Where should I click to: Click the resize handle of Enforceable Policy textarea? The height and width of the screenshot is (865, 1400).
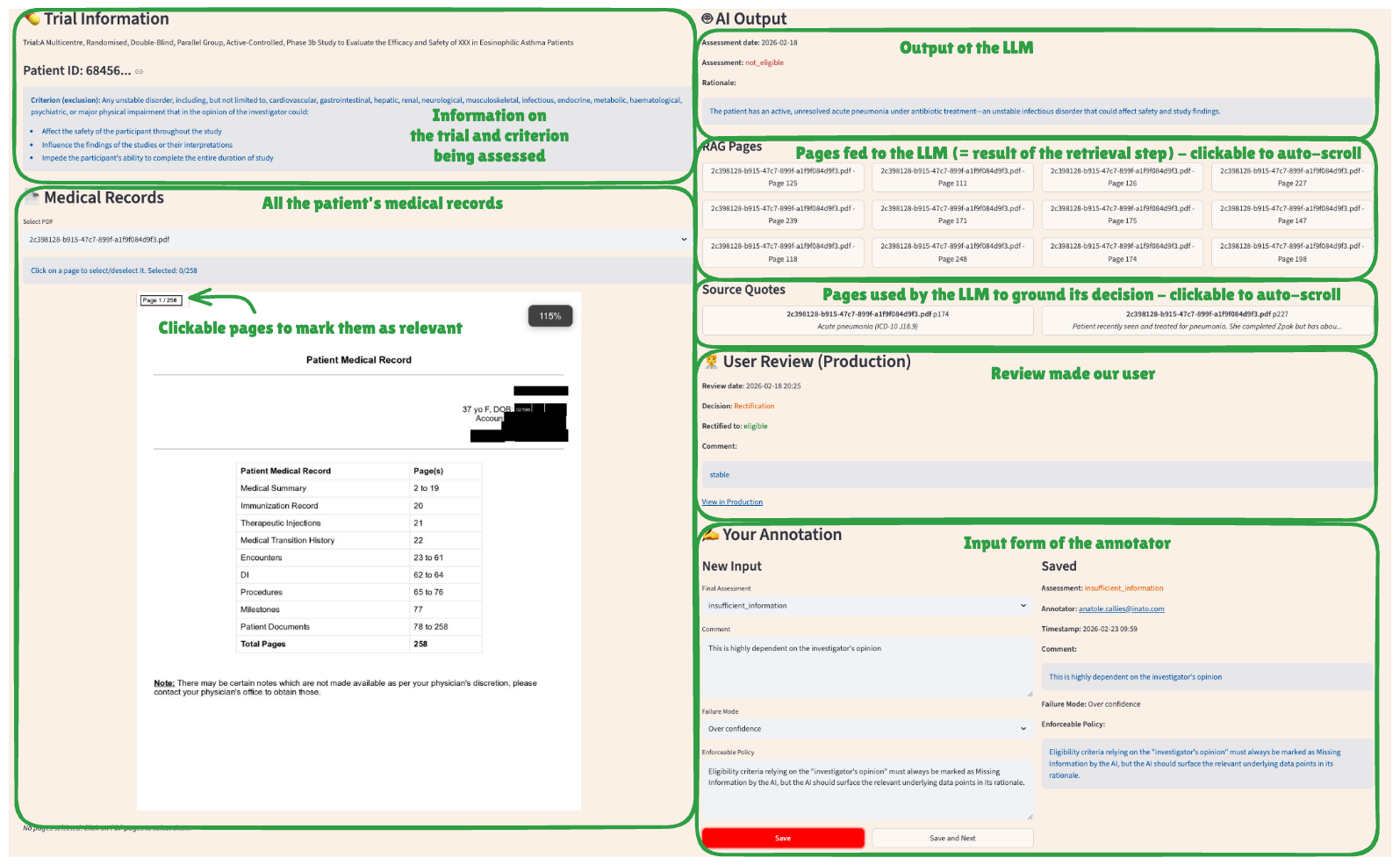coord(1030,817)
